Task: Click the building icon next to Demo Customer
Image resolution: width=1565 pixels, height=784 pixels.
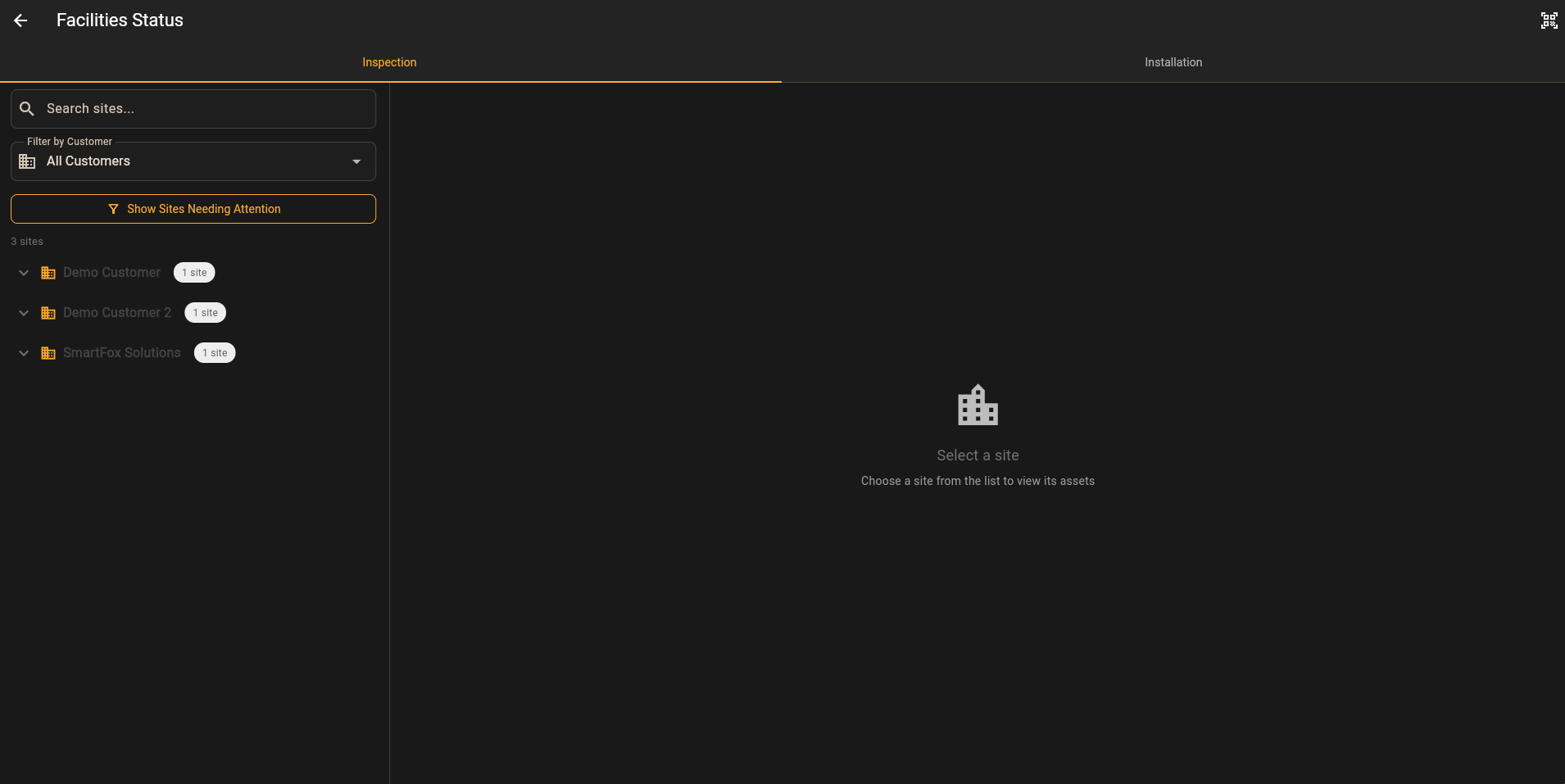Action: pyautogui.click(x=48, y=272)
